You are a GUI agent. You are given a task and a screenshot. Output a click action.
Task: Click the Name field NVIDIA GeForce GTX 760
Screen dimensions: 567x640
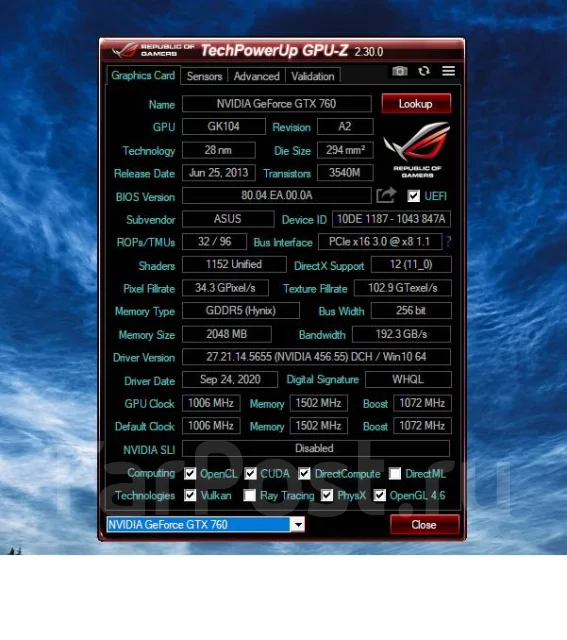click(277, 104)
